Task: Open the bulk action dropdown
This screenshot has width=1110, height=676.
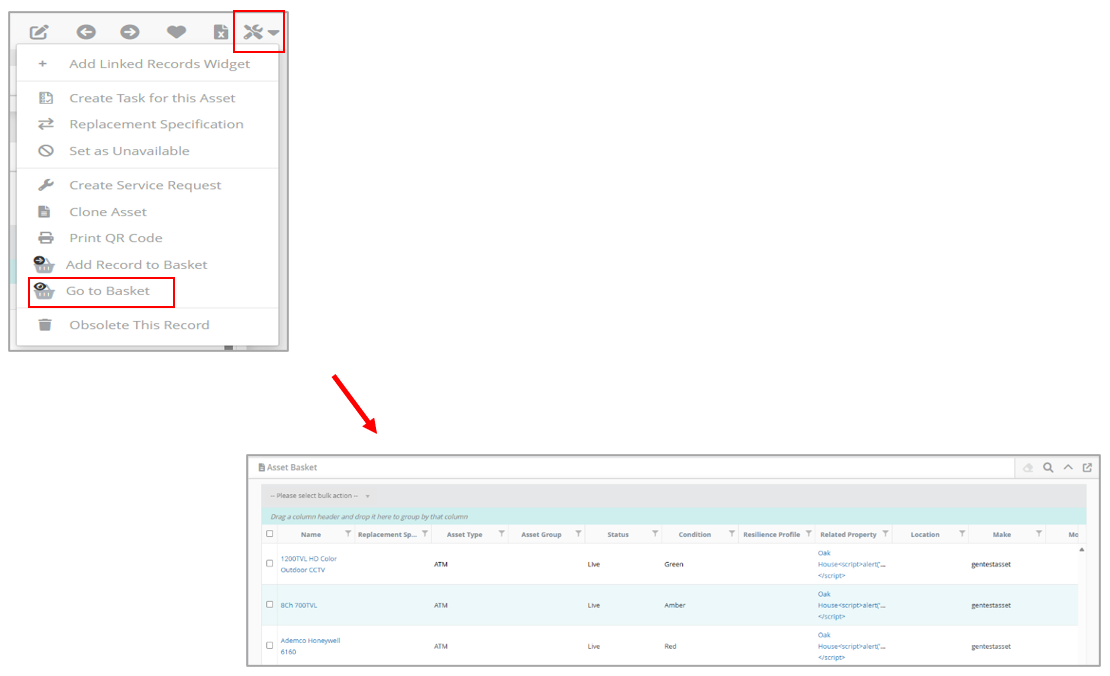Action: click(x=320, y=495)
